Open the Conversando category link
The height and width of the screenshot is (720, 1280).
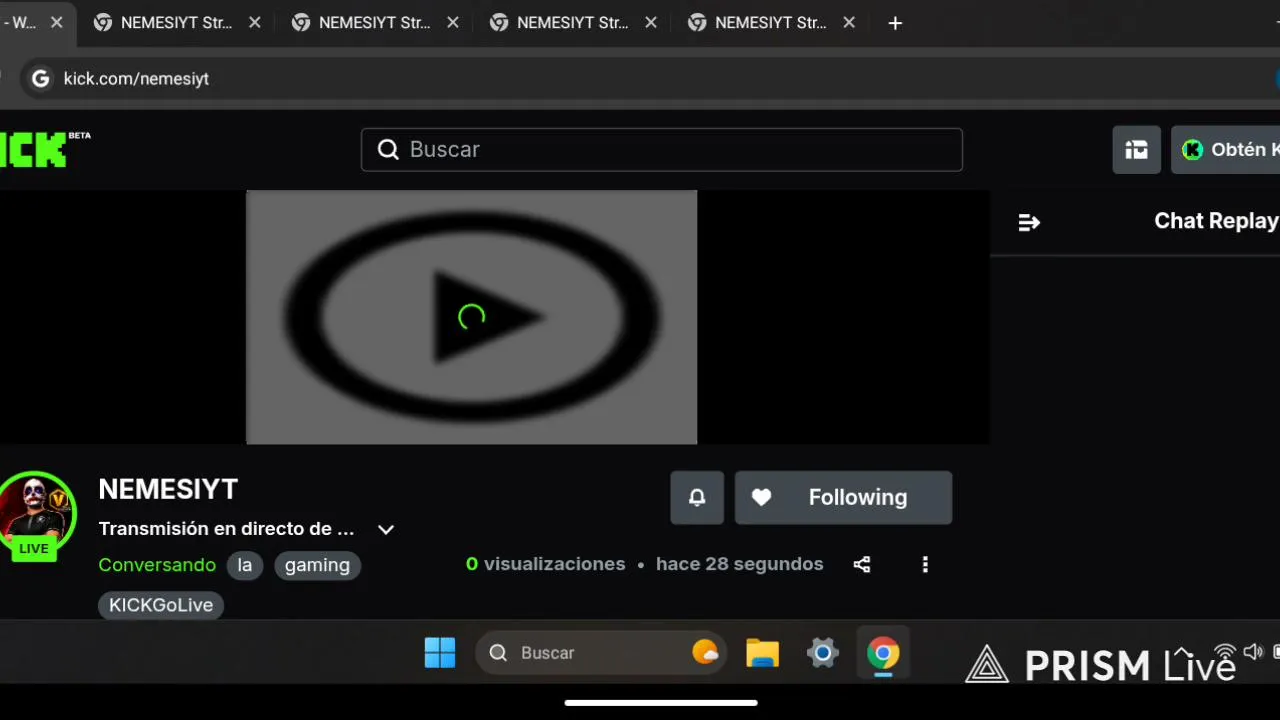[x=157, y=565]
